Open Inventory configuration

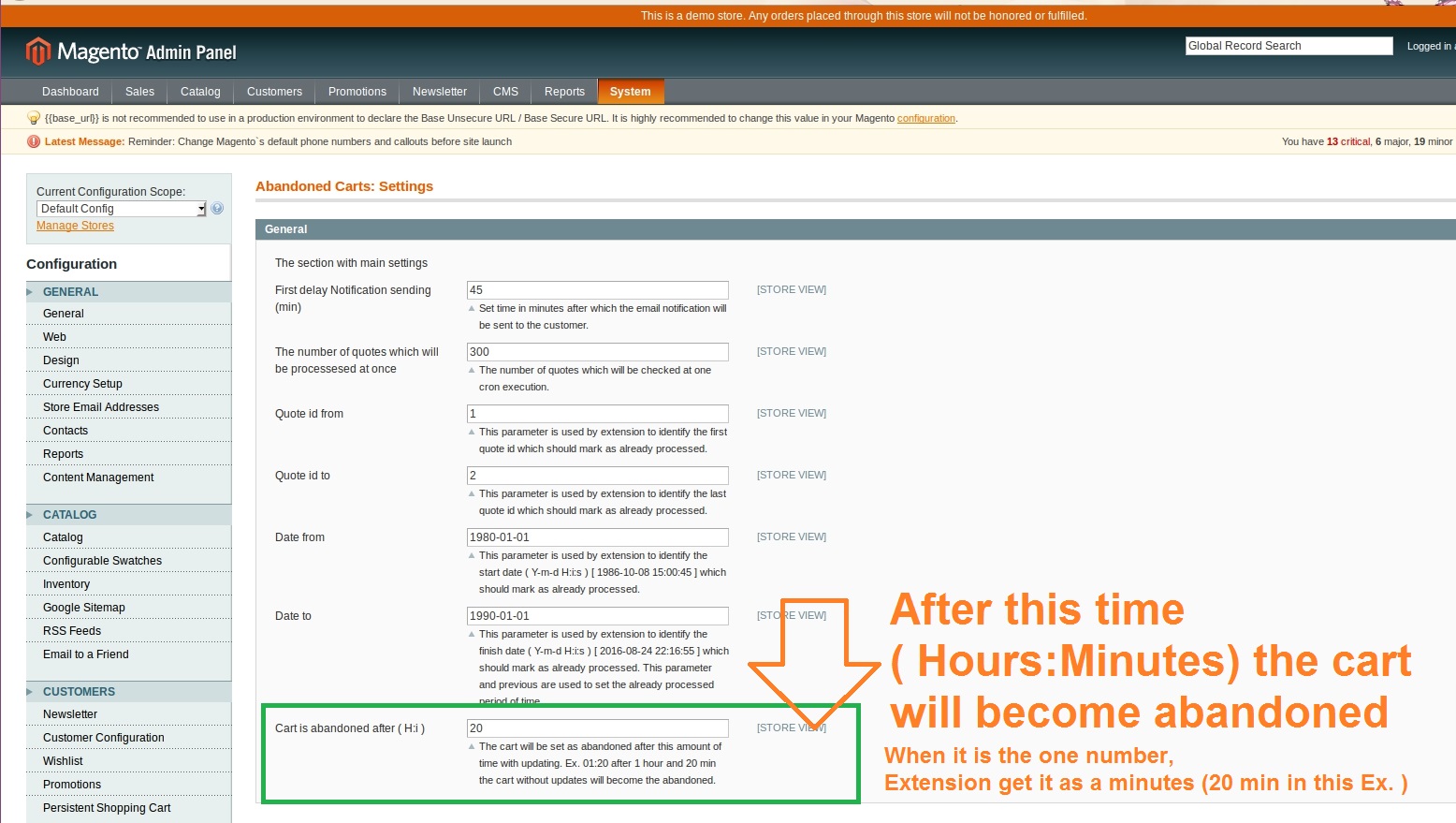pyautogui.click(x=66, y=584)
